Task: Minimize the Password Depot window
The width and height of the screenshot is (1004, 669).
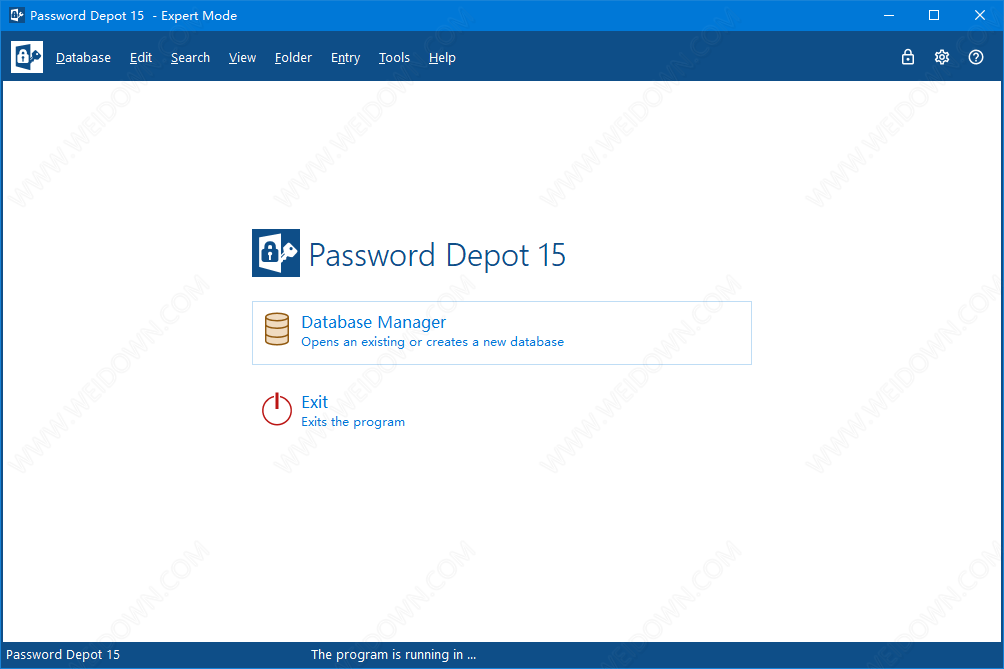Action: (x=889, y=15)
